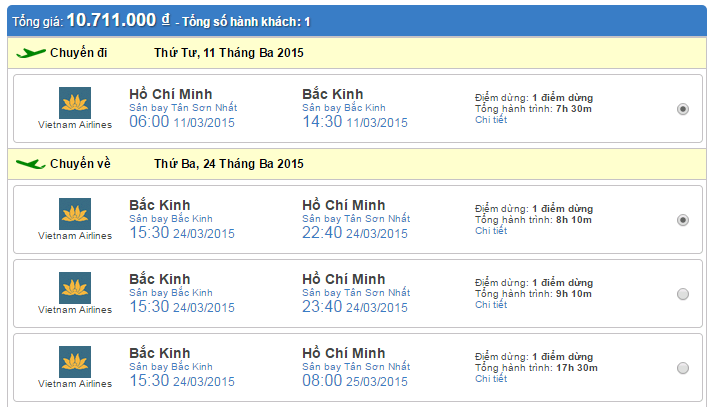The width and height of the screenshot is (715, 407).
Task: Click the date Thứ Ba, 24 Tháng Ba 2015
Action: pos(228,163)
